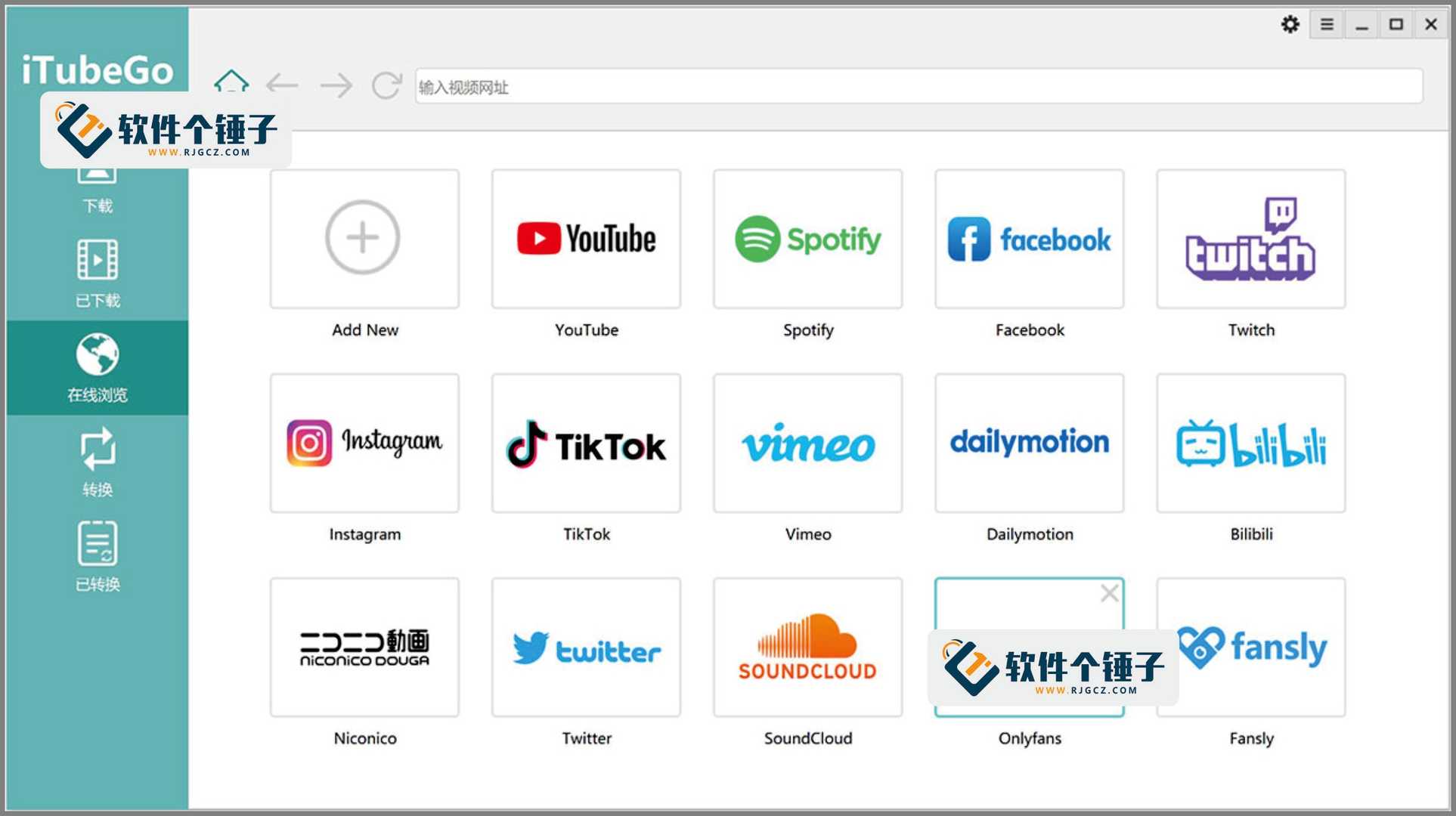1456x816 pixels.
Task: Open the 转换 (Convert) sidebar tab
Action: pyautogui.click(x=98, y=462)
